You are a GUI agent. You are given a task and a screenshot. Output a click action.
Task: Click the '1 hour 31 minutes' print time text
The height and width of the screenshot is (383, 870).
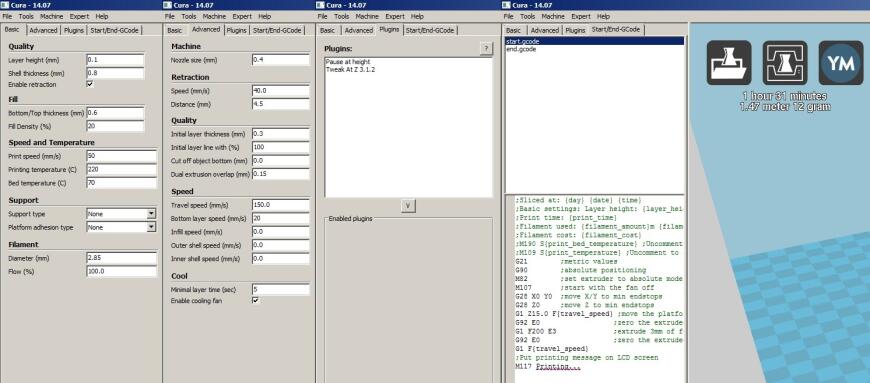[785, 95]
